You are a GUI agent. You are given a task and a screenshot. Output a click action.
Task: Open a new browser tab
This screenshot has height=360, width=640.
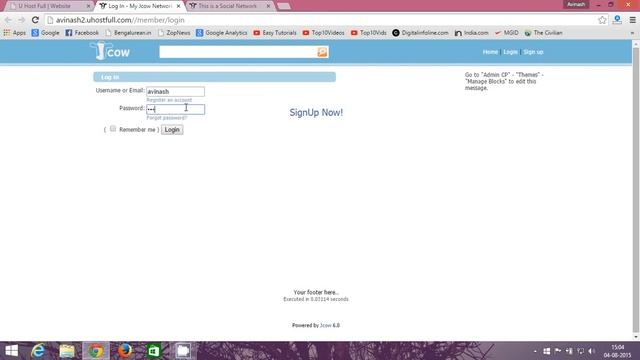click(x=284, y=6)
